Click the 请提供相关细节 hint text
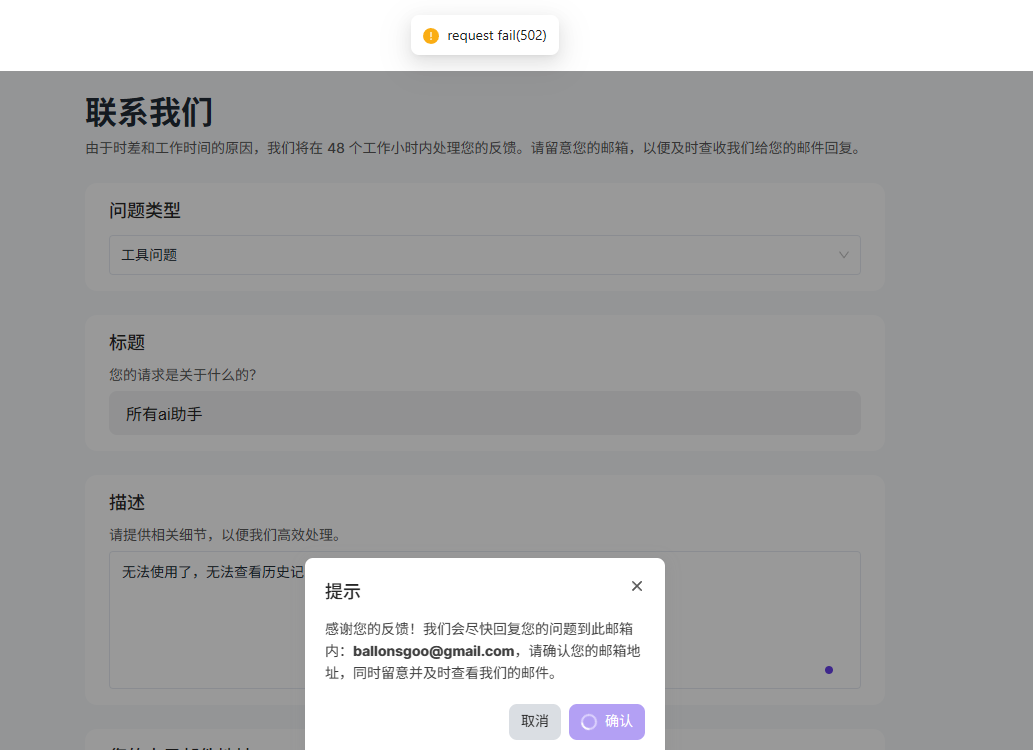Viewport: 1033px width, 750px height. [225, 535]
